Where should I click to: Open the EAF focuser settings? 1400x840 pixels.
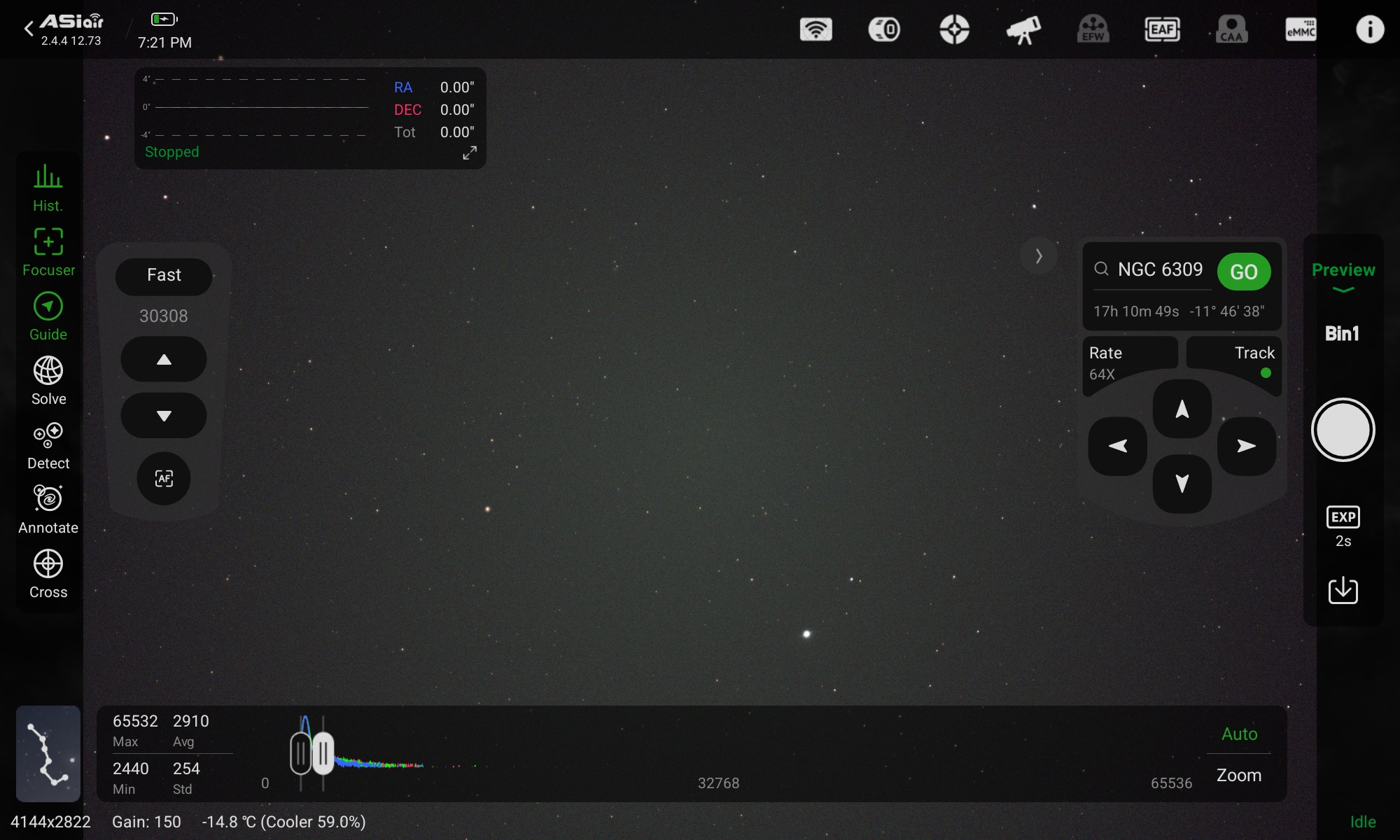[1162, 29]
